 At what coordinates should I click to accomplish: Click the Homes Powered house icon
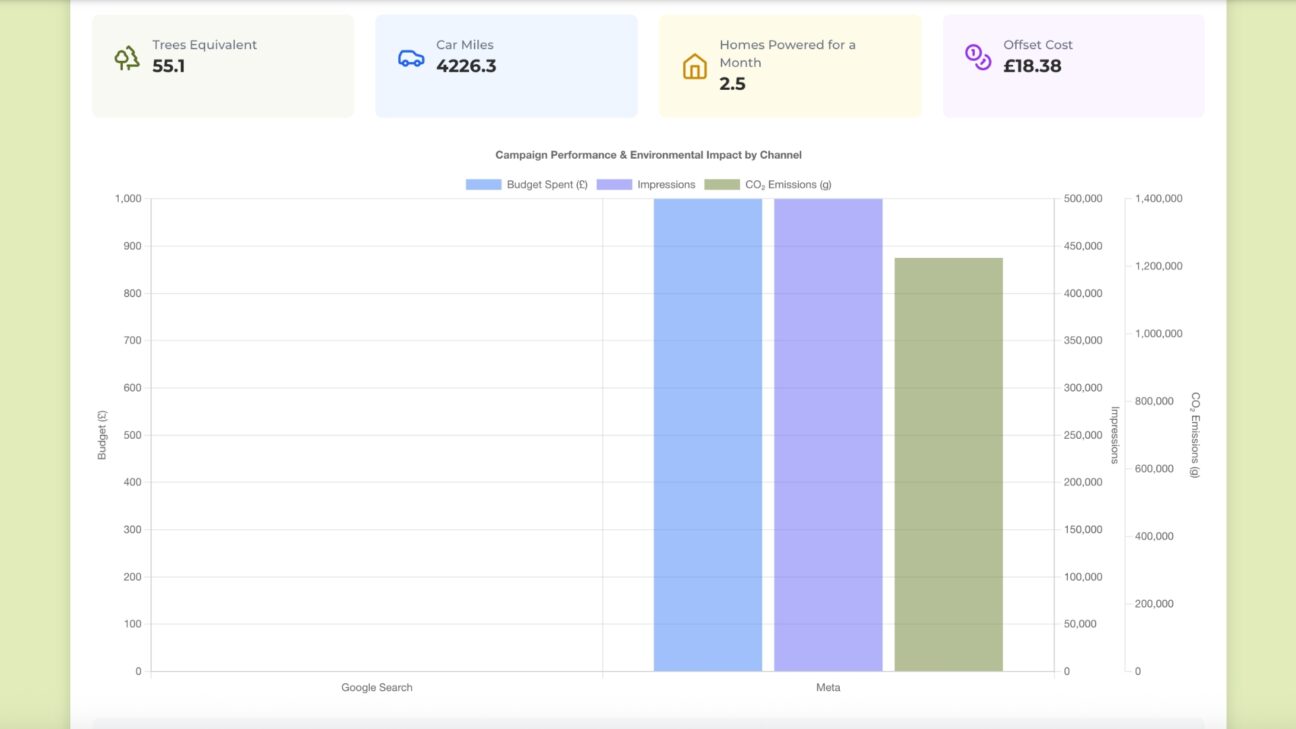[x=695, y=67]
